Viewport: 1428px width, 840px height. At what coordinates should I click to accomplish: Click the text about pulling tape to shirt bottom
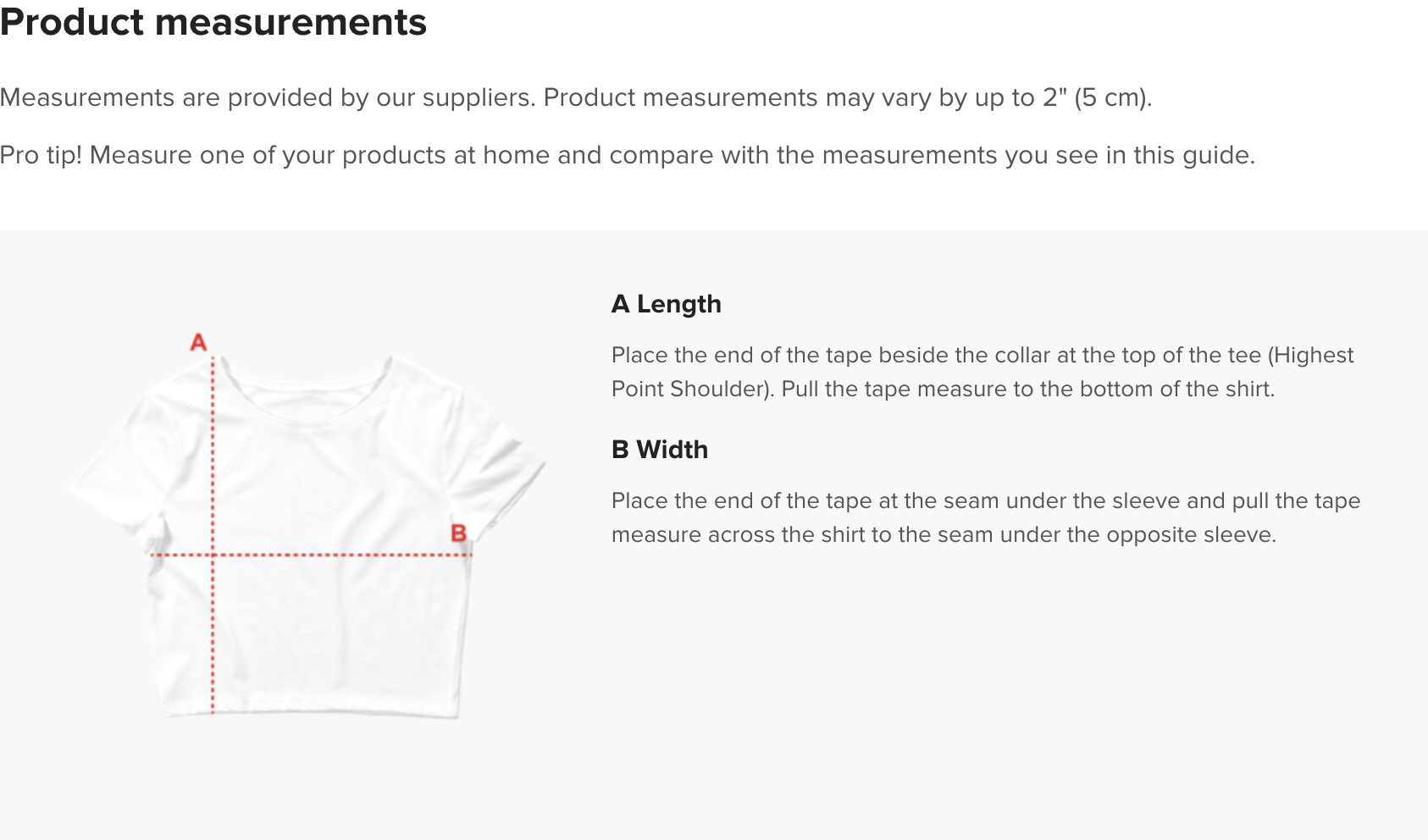click(x=1028, y=390)
